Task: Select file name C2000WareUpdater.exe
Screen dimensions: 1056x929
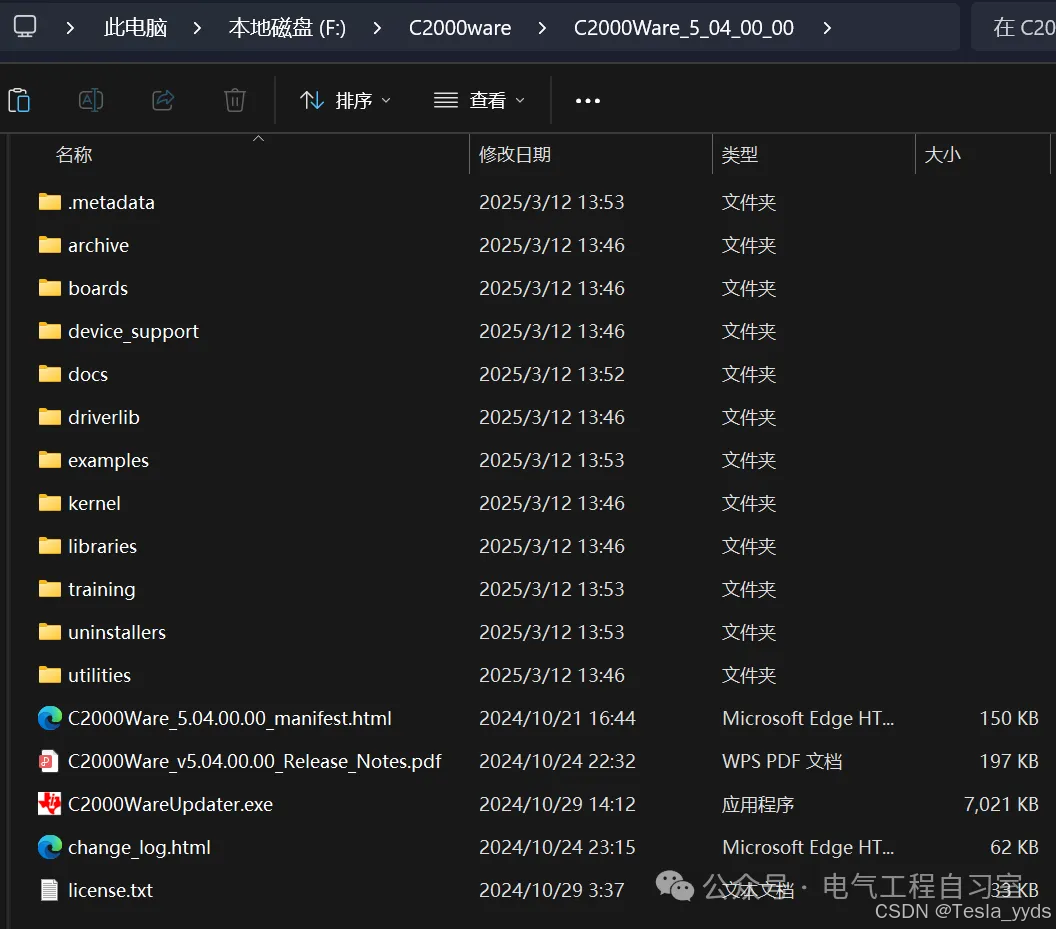Action: pos(170,804)
